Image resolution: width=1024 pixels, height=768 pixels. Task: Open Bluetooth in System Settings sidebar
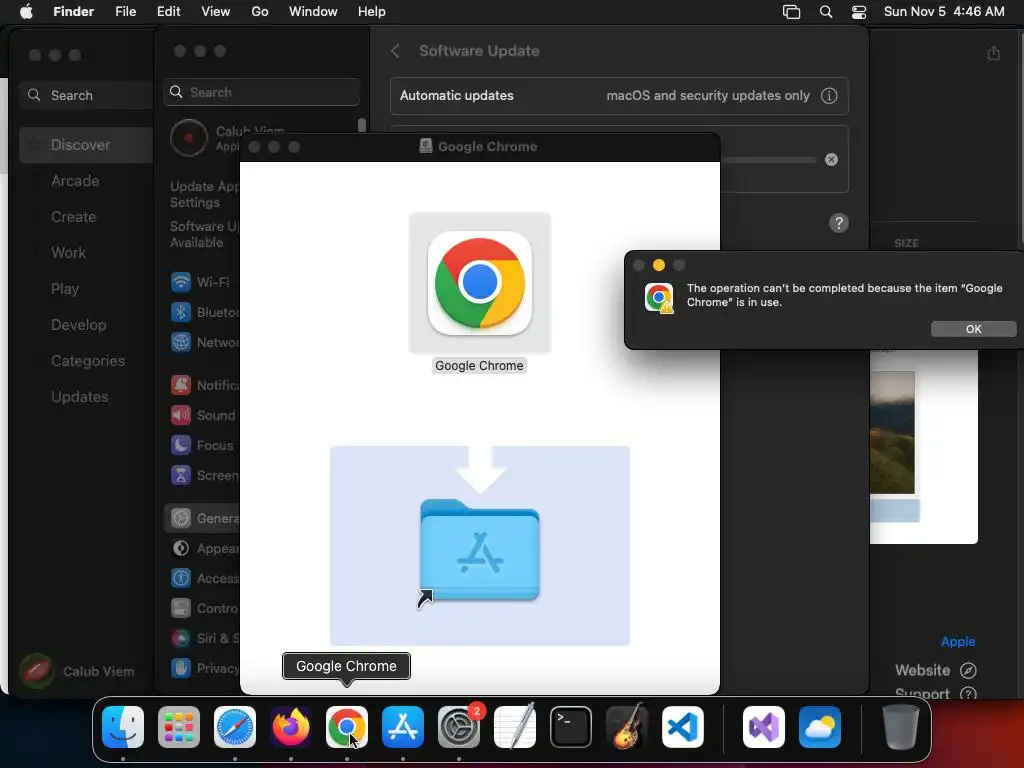coord(202,312)
